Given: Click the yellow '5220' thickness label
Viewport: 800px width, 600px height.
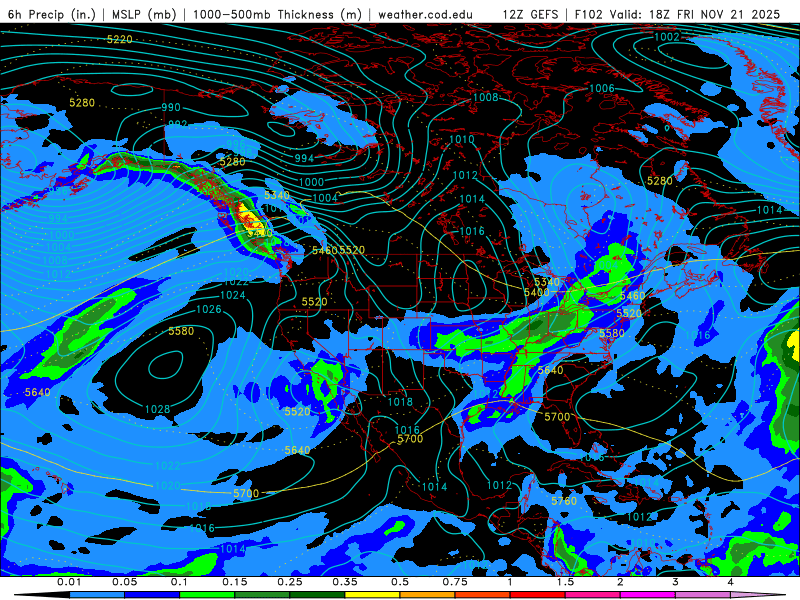Looking at the screenshot, I should coord(119,39).
